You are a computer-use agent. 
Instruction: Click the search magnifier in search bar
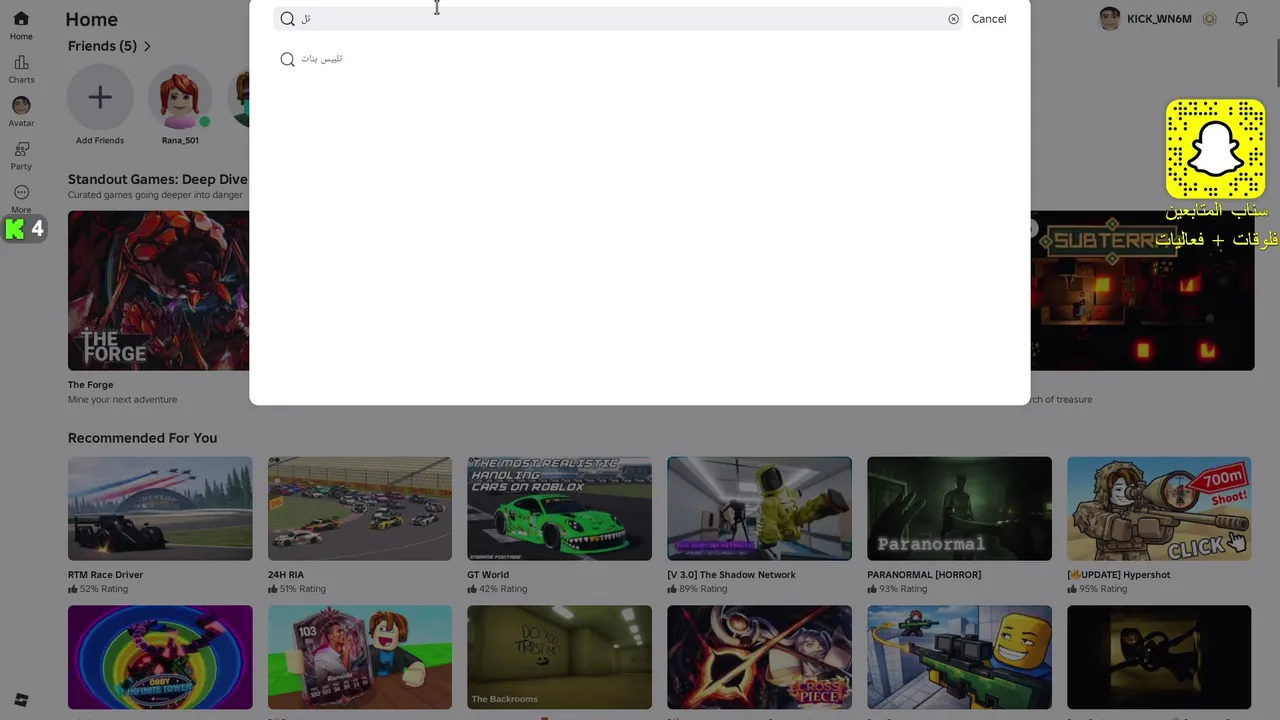288,19
